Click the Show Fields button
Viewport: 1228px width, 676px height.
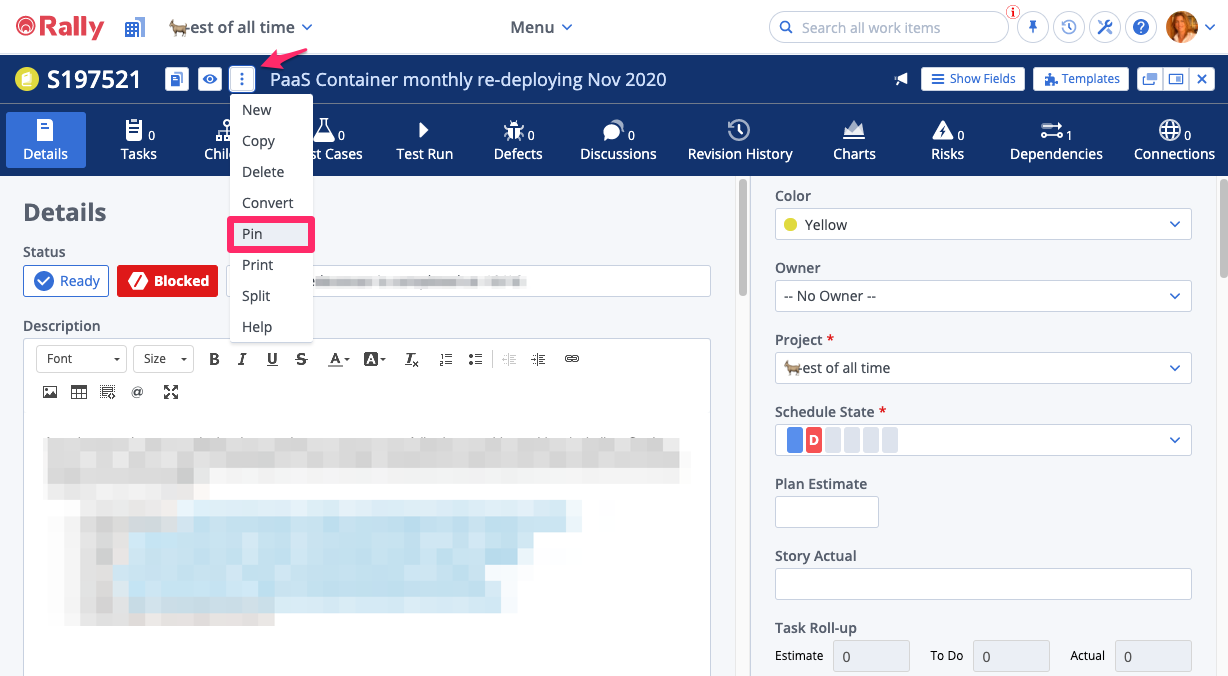pyautogui.click(x=972, y=78)
